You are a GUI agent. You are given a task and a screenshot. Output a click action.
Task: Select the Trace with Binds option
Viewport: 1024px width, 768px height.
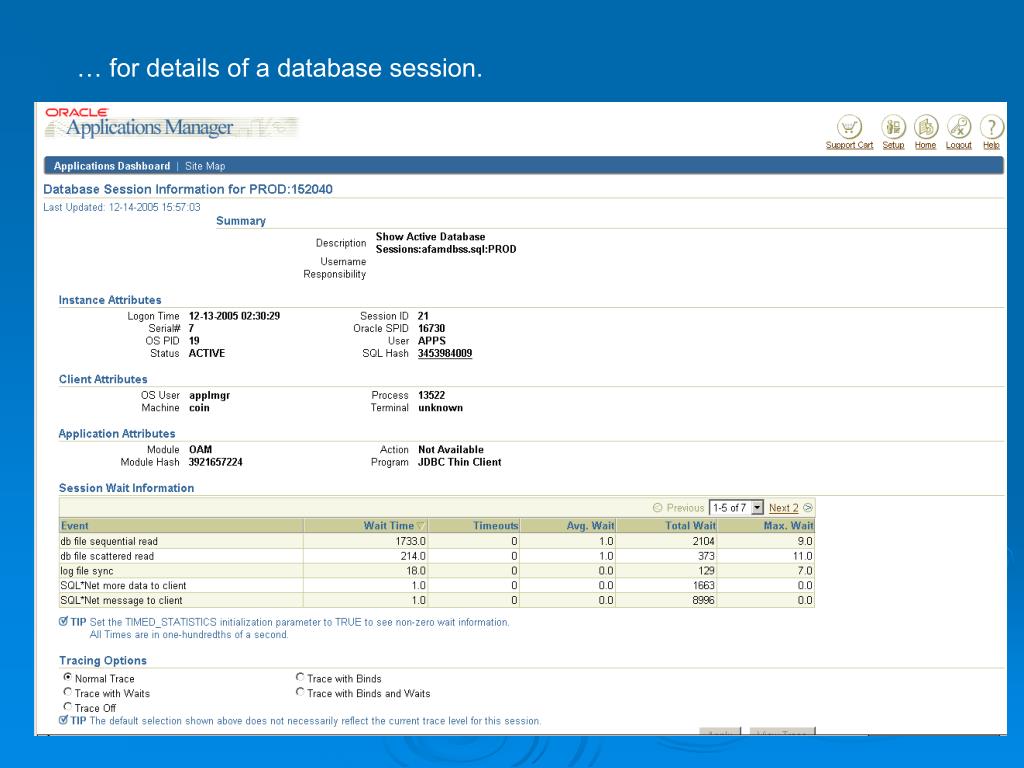click(300, 677)
